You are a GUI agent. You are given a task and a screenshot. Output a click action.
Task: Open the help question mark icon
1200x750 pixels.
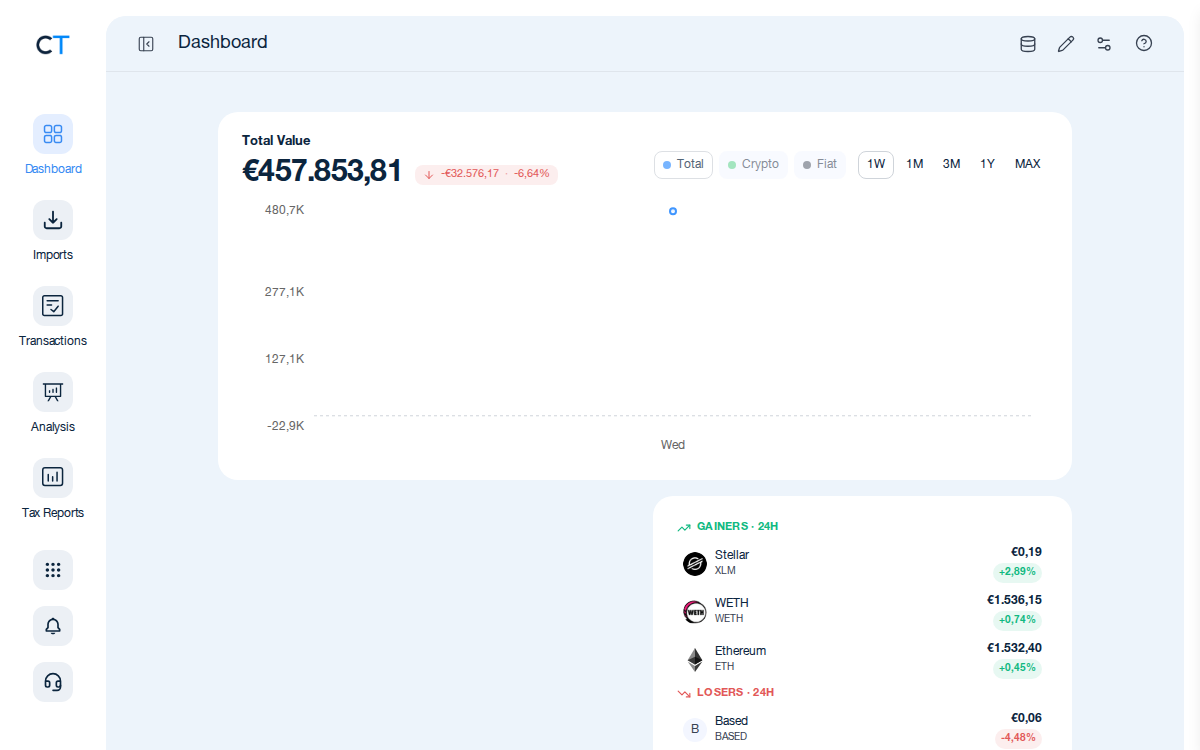(1144, 44)
